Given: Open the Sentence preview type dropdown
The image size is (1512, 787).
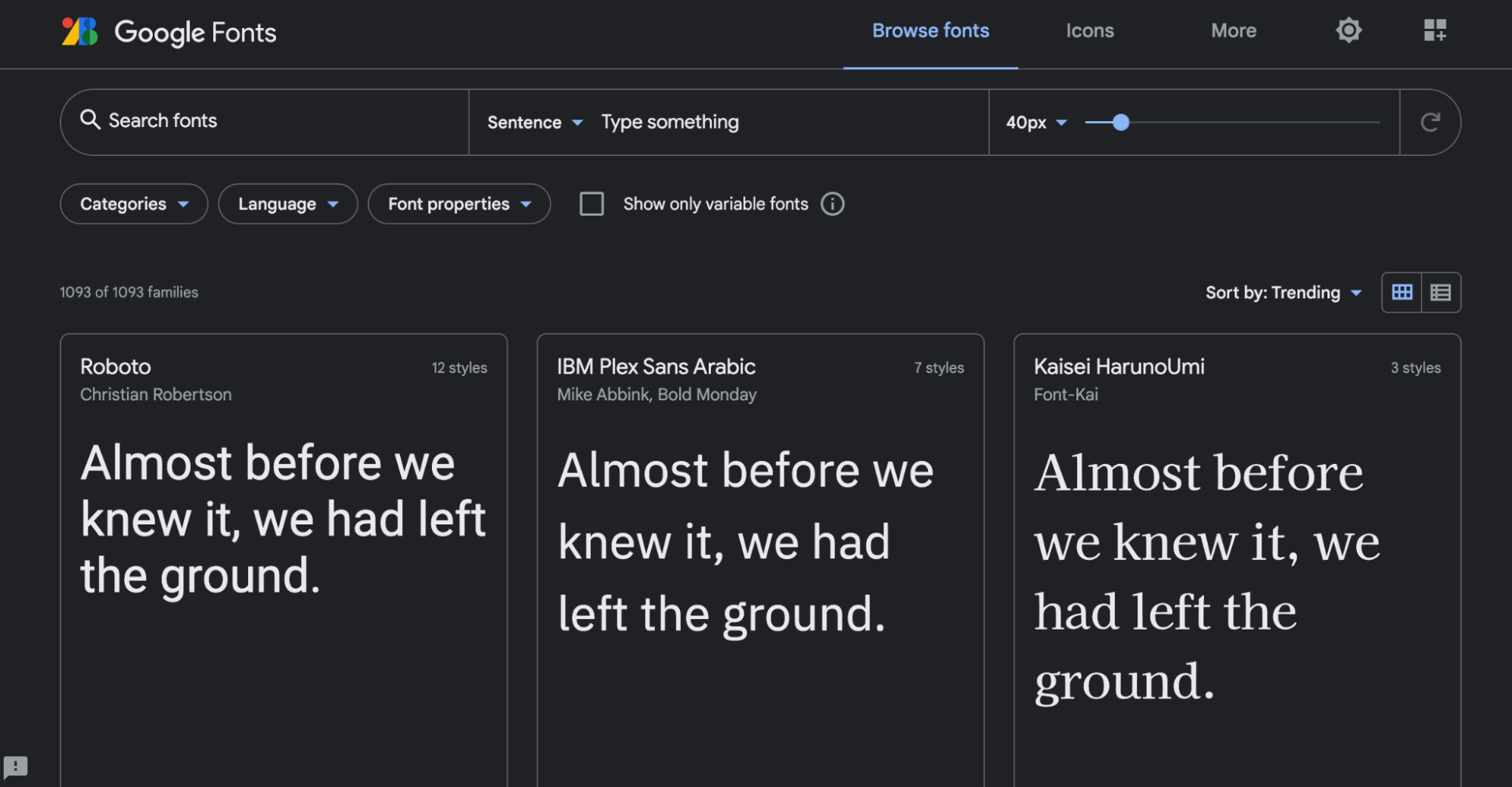Looking at the screenshot, I should click(535, 123).
